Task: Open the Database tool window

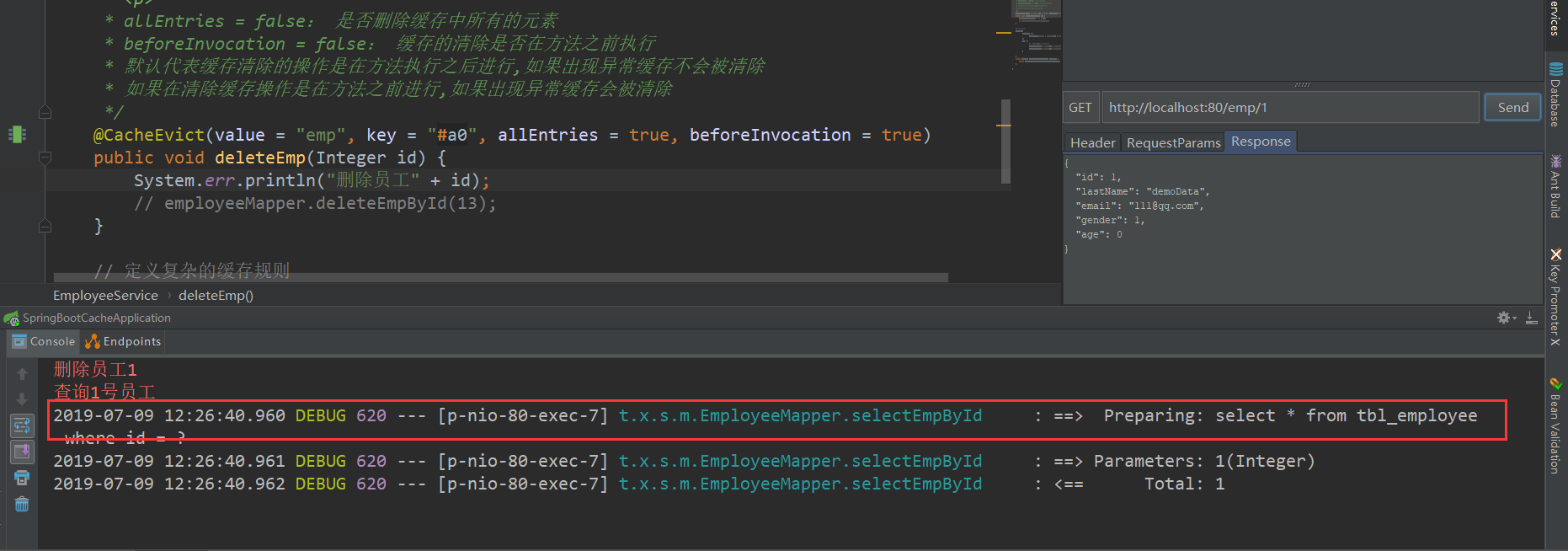Action: 1555,95
